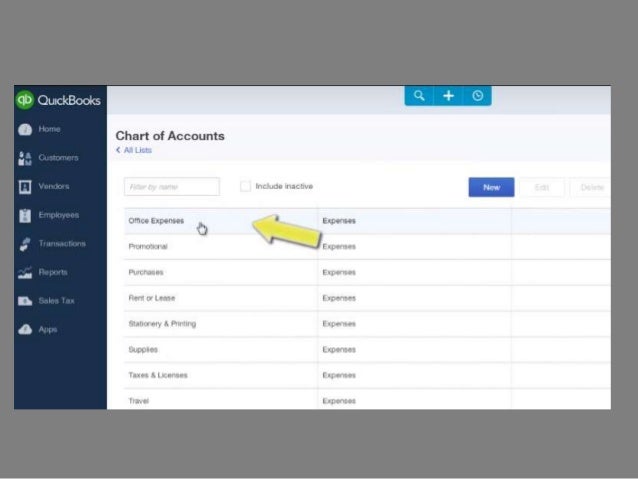Screen dimensions: 638x479
Task: Select the Taxes & Licenses account
Action: click(367, 375)
